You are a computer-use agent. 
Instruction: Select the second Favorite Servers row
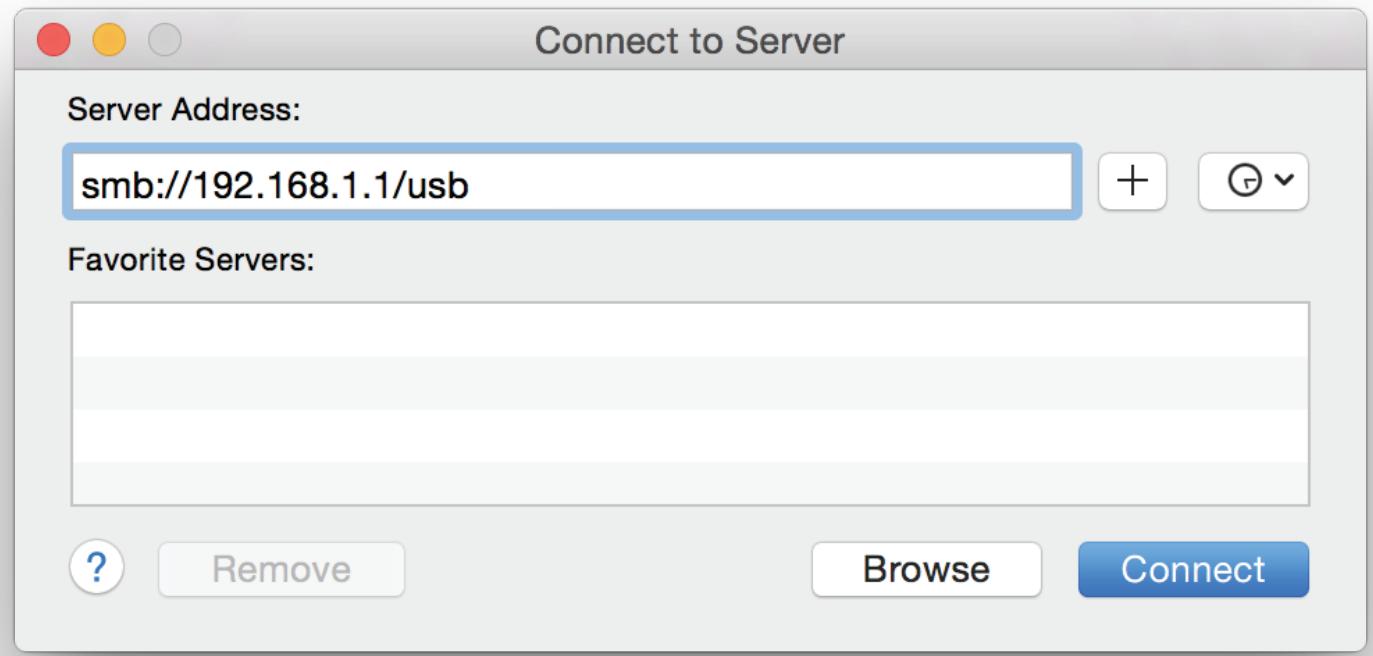pos(690,383)
